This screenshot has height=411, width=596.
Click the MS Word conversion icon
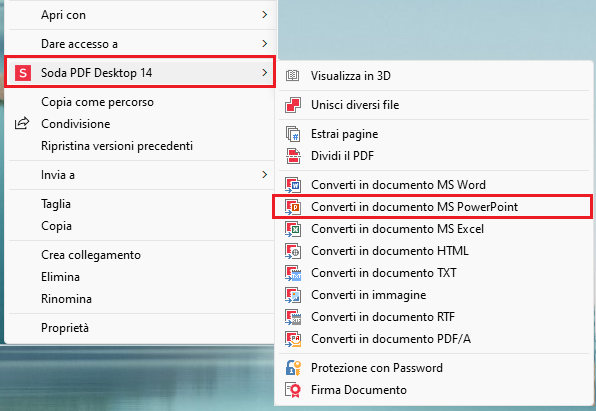tap(293, 185)
